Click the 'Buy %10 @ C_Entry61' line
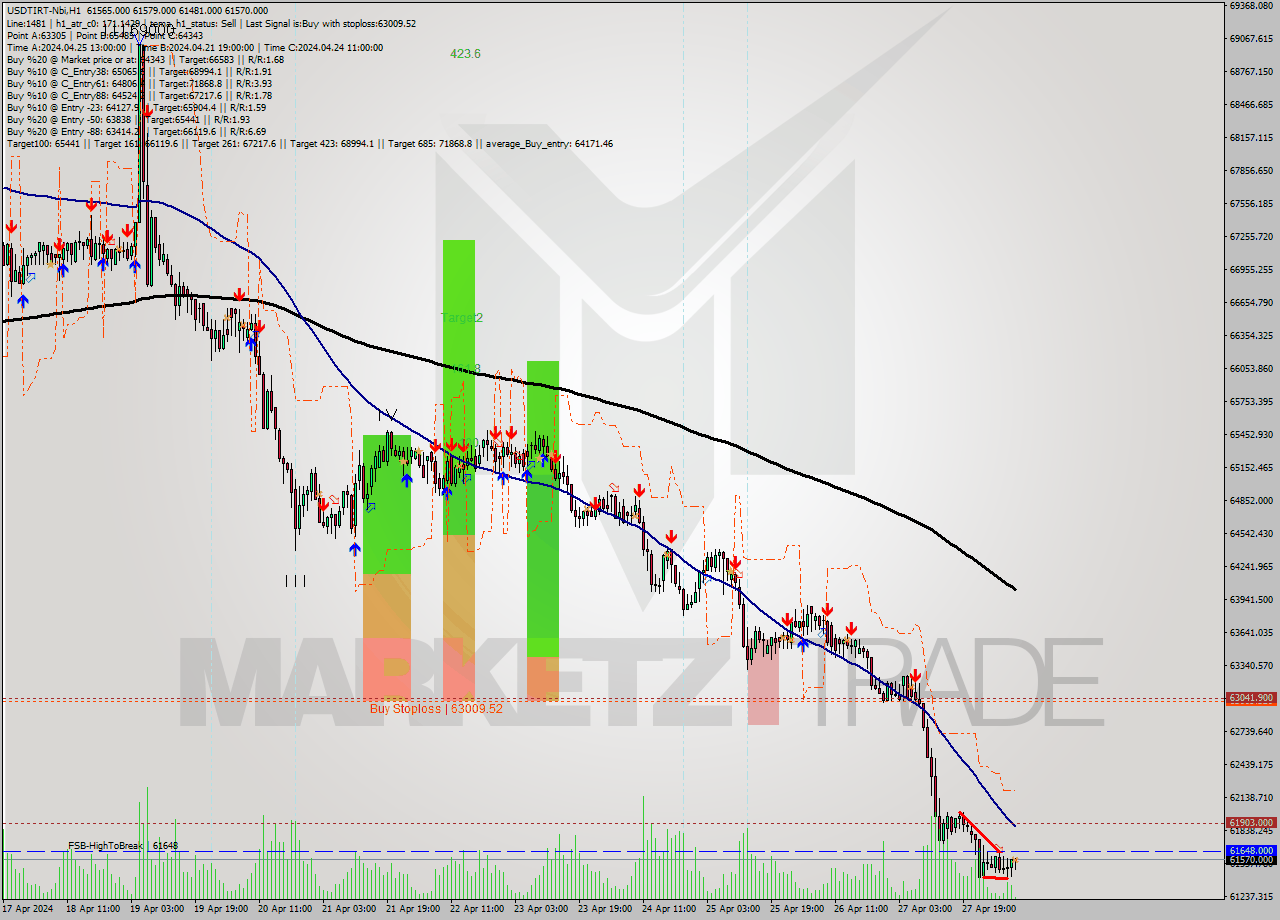This screenshot has width=1280, height=920. 139,83
